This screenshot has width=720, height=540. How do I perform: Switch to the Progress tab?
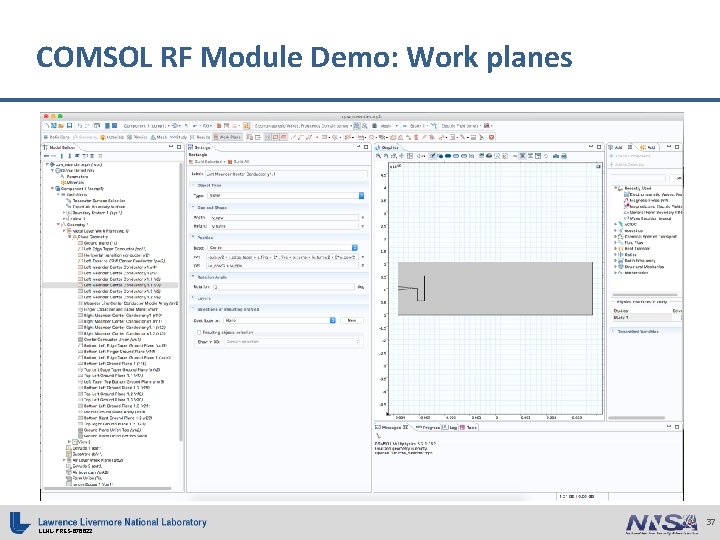tap(428, 427)
